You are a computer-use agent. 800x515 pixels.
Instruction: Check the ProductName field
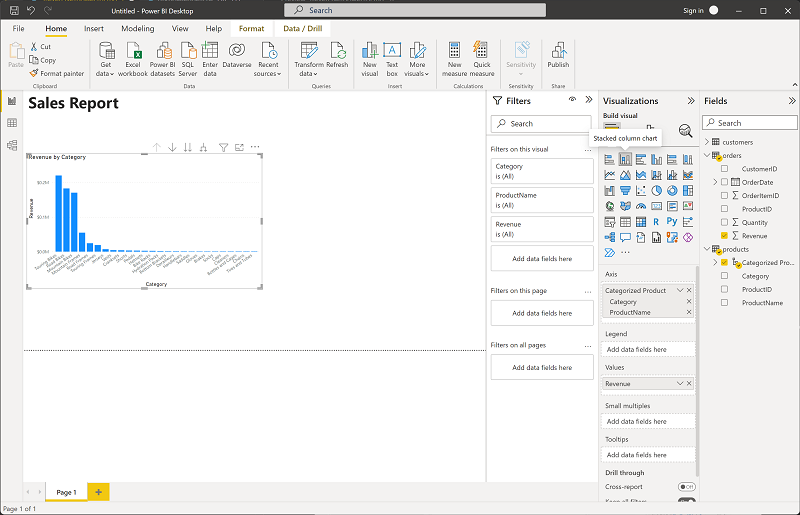pos(724,302)
